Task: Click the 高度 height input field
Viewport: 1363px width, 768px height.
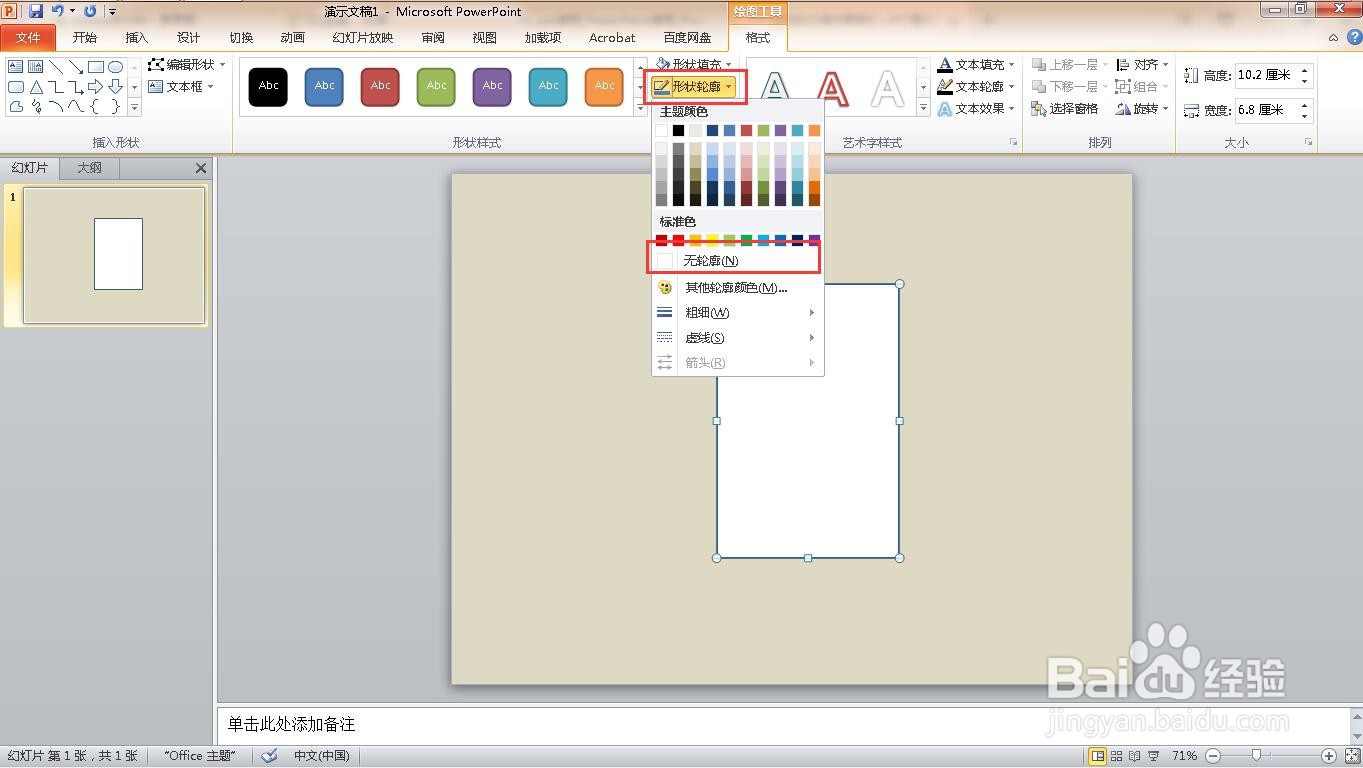Action: 1266,75
